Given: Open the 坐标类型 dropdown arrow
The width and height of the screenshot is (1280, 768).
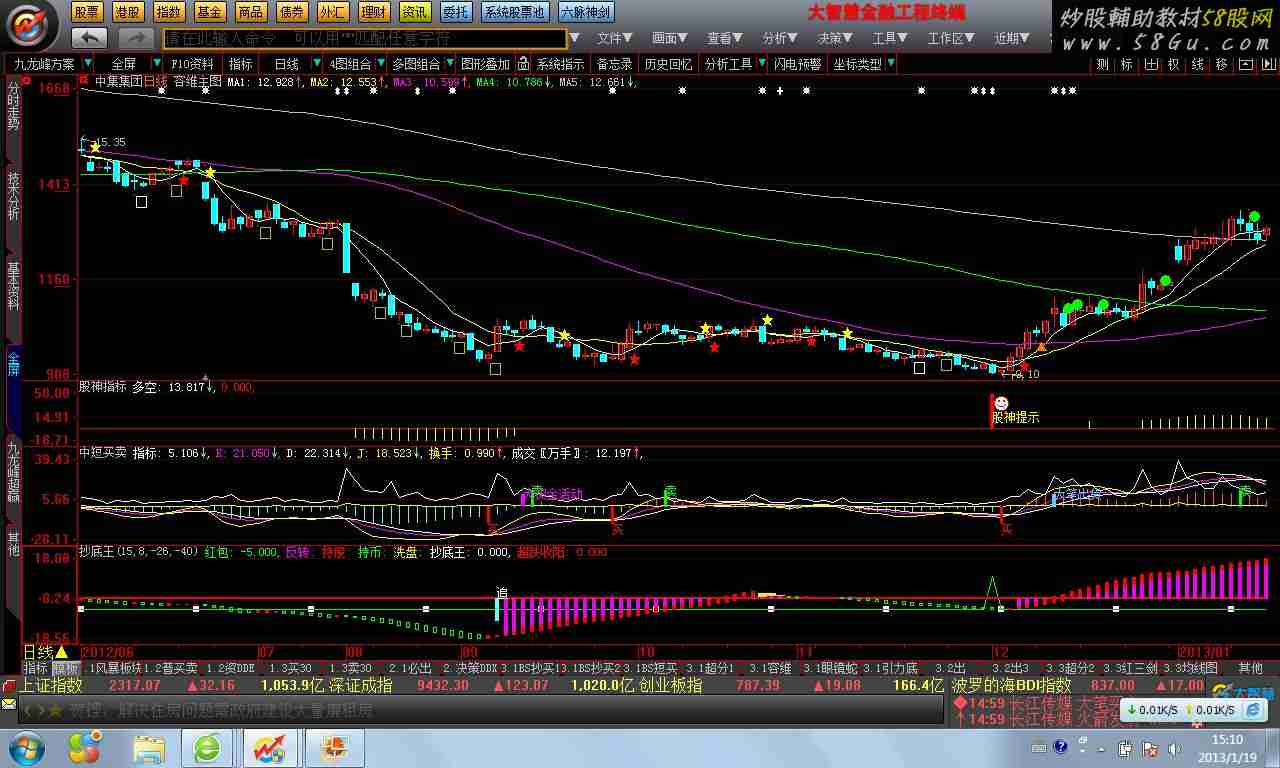Looking at the screenshot, I should click(x=890, y=64).
